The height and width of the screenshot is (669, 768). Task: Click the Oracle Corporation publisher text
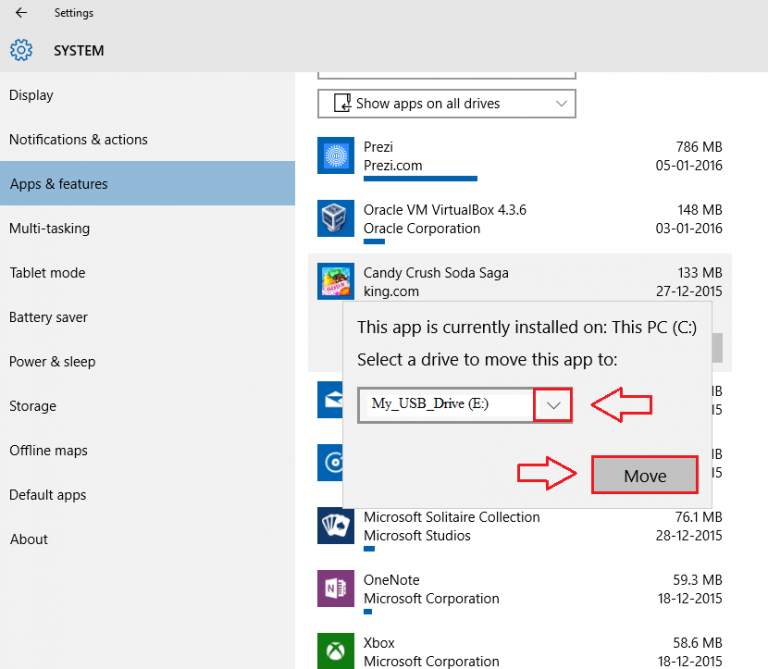pos(422,229)
